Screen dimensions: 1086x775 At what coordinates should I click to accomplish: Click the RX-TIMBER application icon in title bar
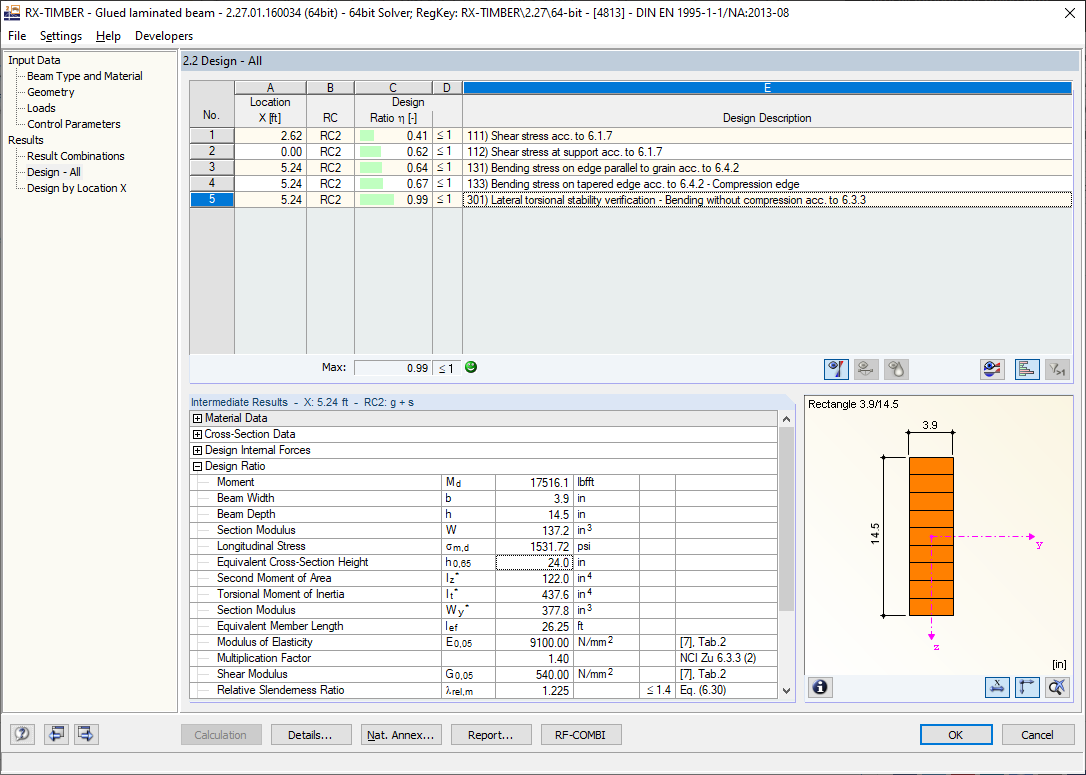12,12
